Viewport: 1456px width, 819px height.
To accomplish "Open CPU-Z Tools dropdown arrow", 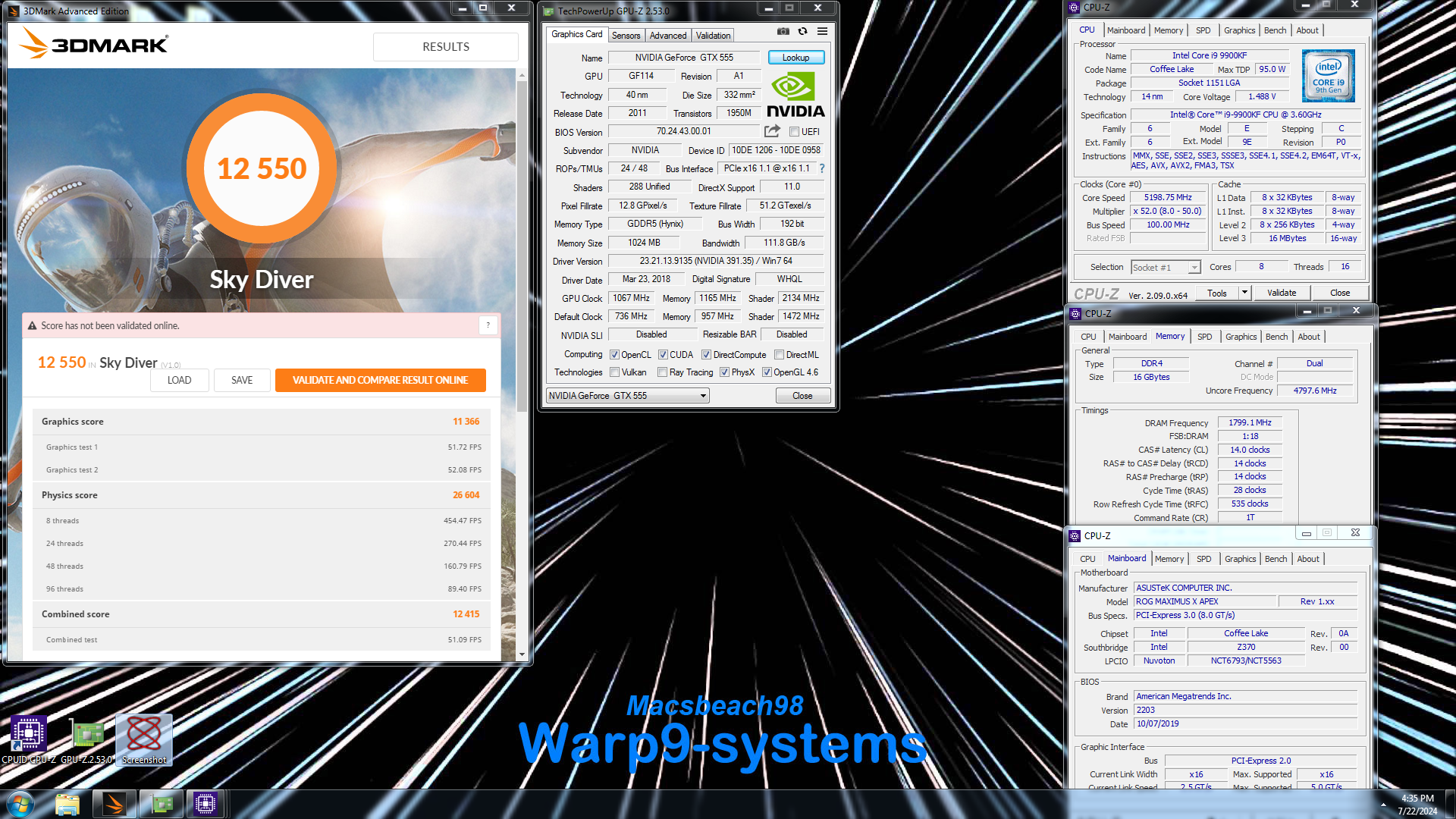I will click(1244, 293).
